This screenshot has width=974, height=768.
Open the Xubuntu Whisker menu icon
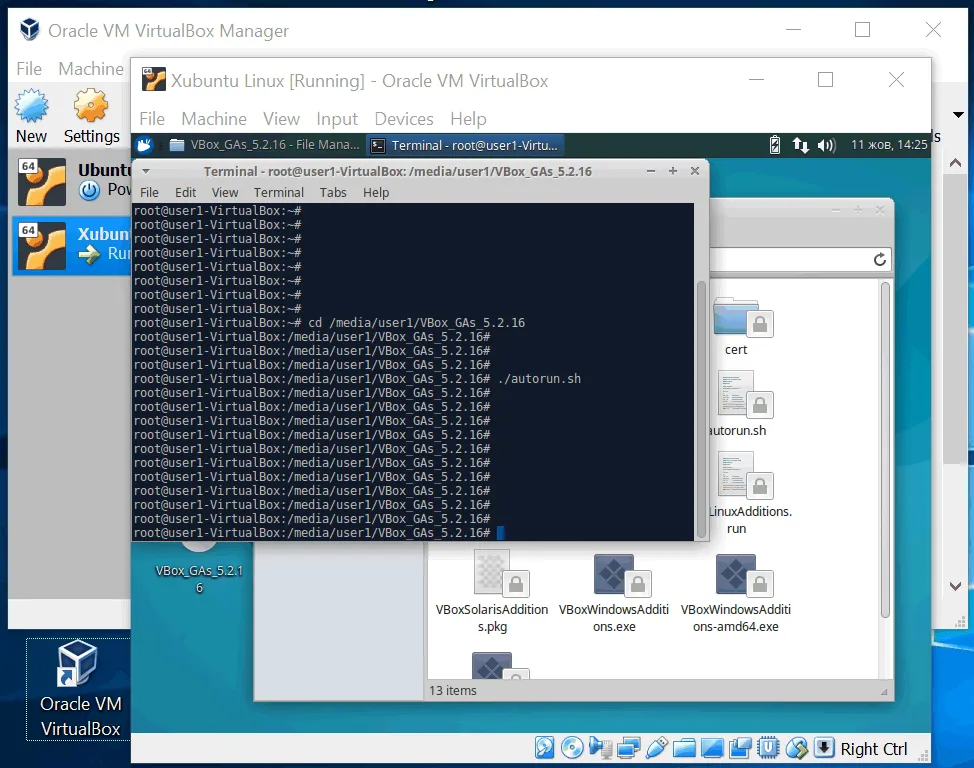(144, 145)
